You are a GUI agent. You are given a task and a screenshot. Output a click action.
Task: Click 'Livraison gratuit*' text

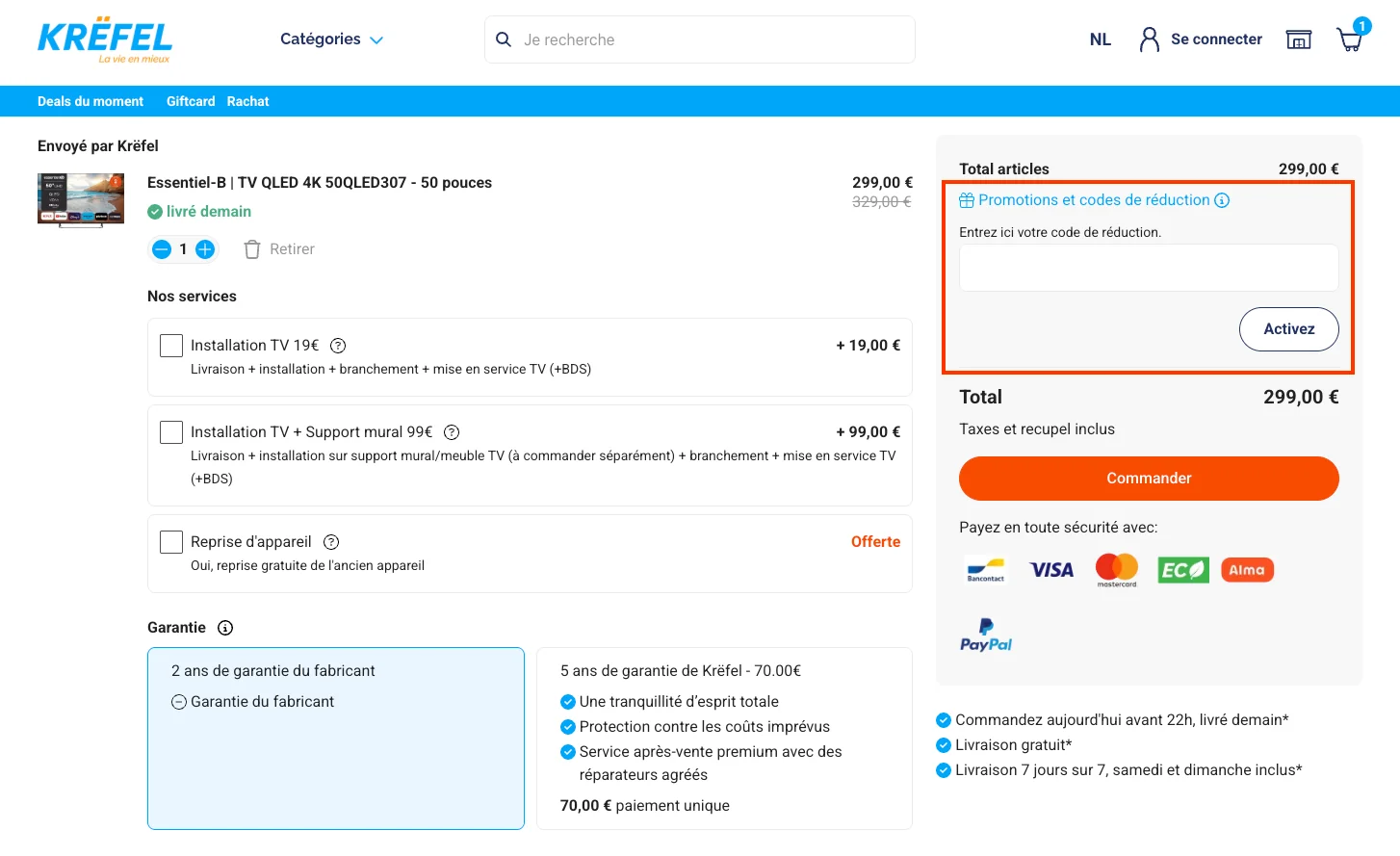[1013, 745]
